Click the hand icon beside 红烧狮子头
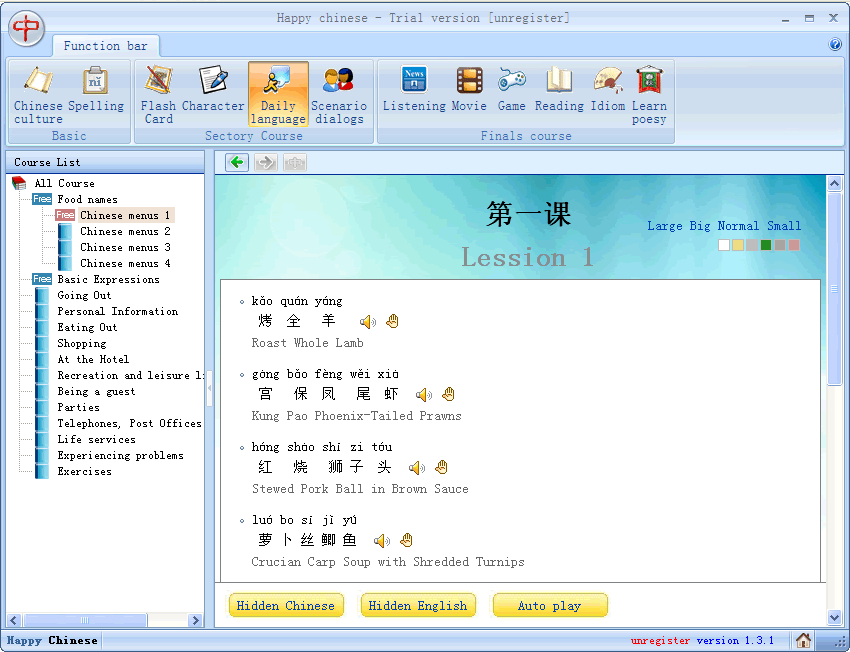The image size is (850, 652). pos(441,467)
